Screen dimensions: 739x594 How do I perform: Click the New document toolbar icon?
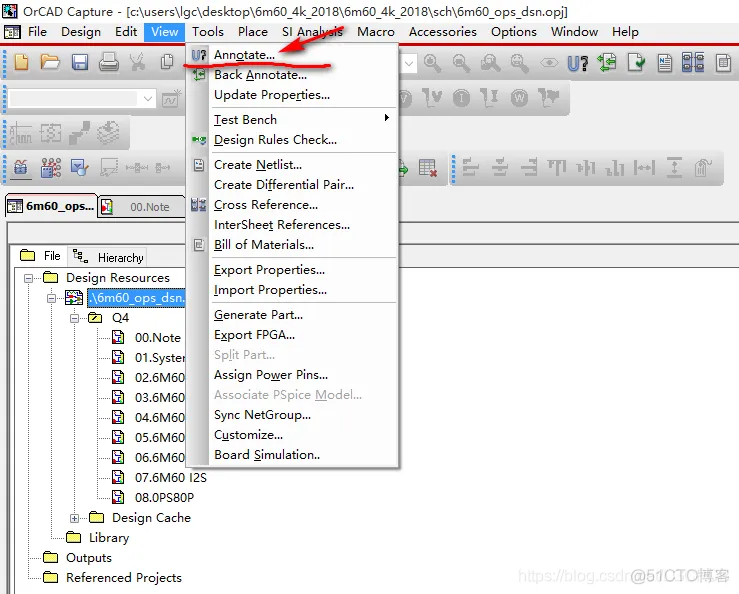pyautogui.click(x=22, y=62)
